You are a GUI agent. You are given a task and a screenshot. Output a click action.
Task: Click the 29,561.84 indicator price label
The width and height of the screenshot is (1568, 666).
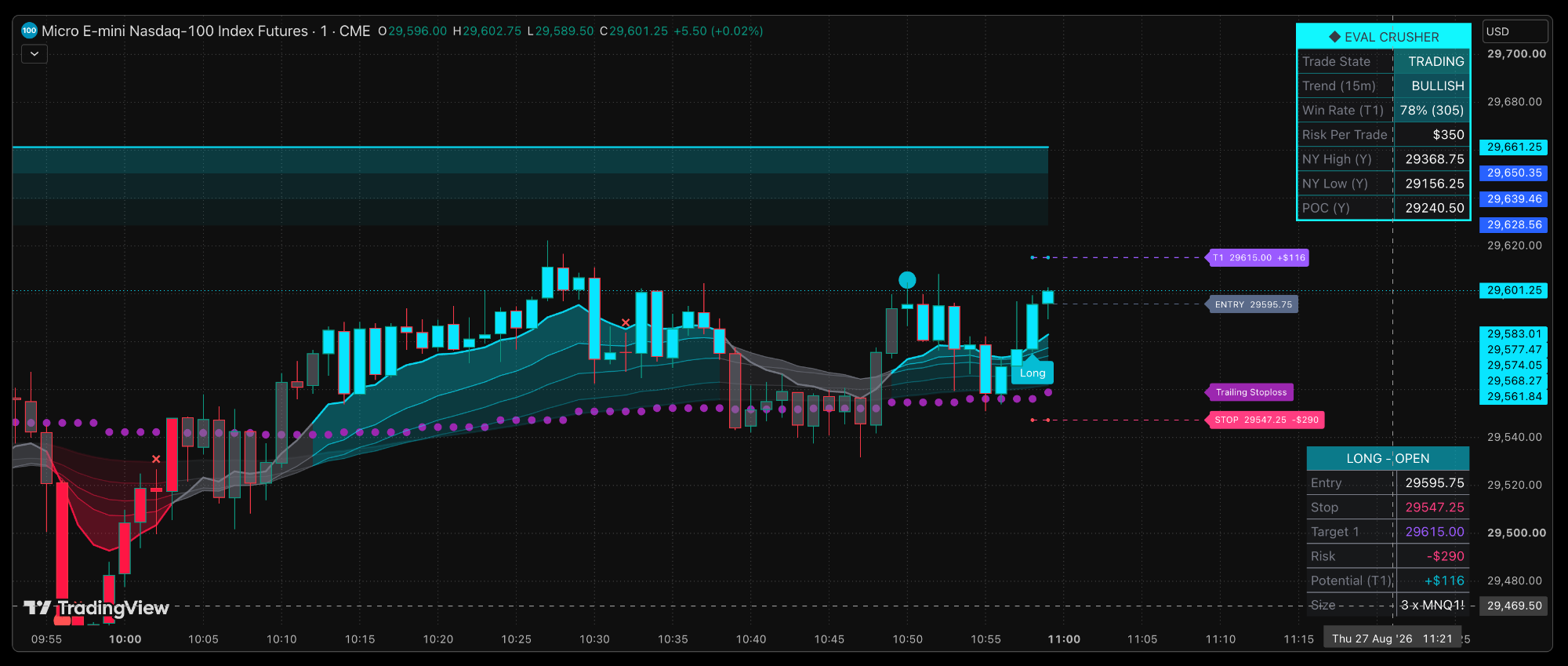click(x=1513, y=396)
